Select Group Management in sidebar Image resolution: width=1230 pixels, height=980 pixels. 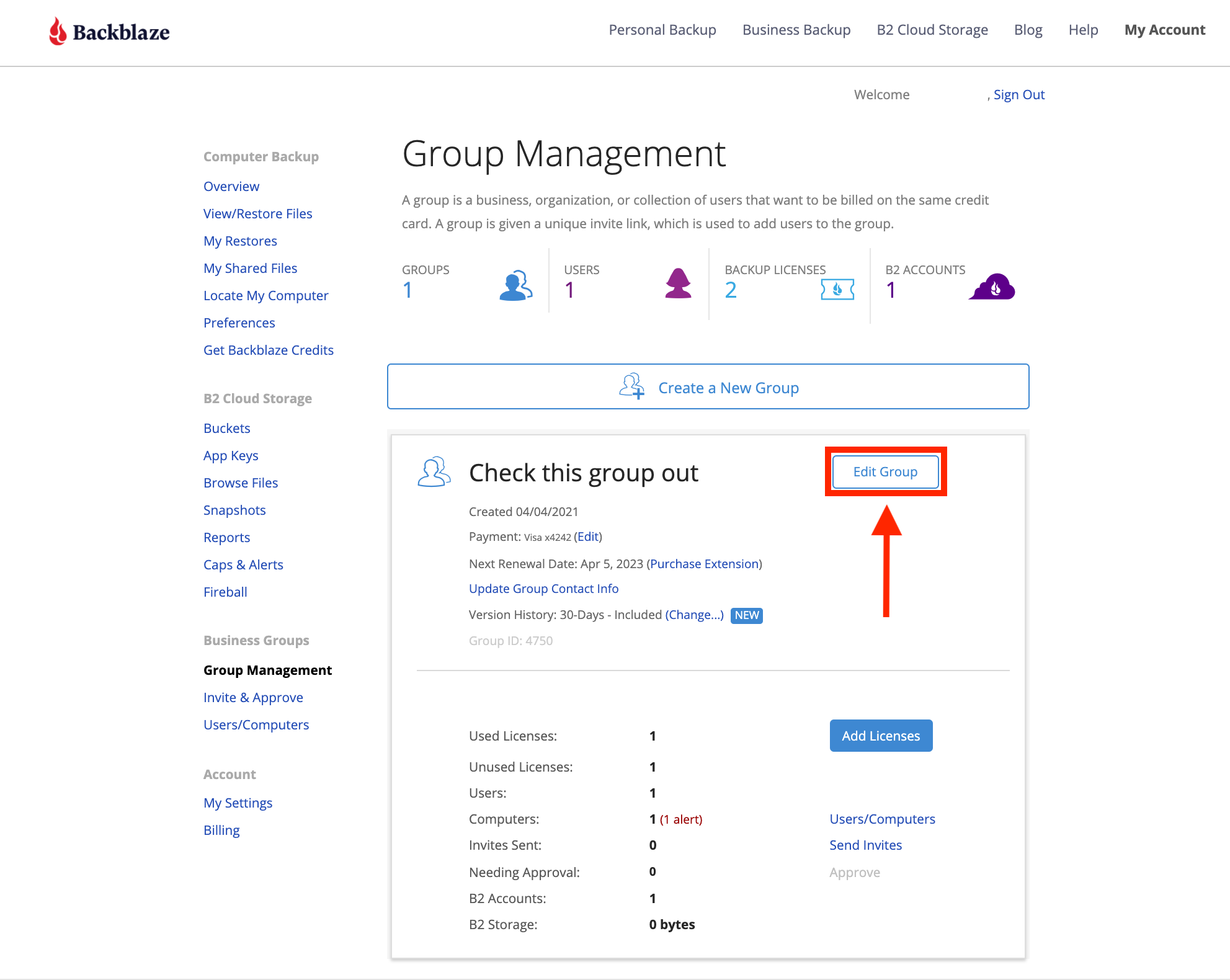267,670
